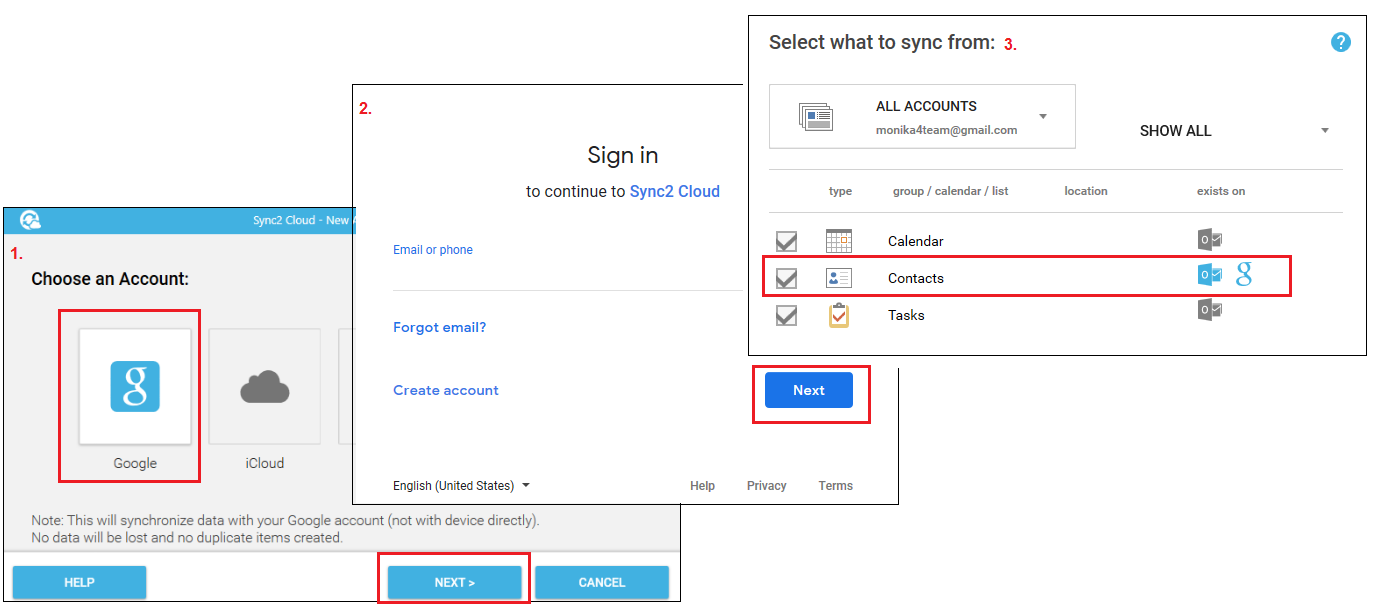Click the Calendar type icon

click(x=839, y=240)
